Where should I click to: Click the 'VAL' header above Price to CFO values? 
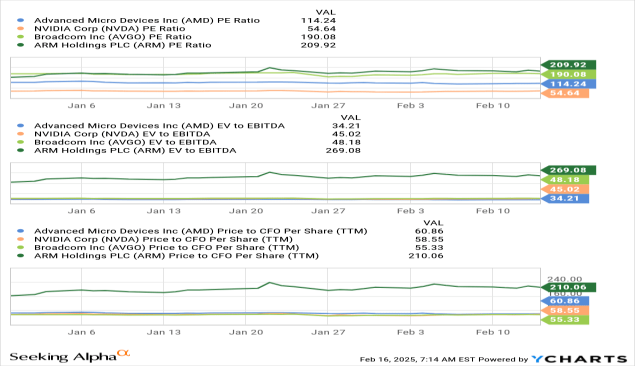[433, 223]
